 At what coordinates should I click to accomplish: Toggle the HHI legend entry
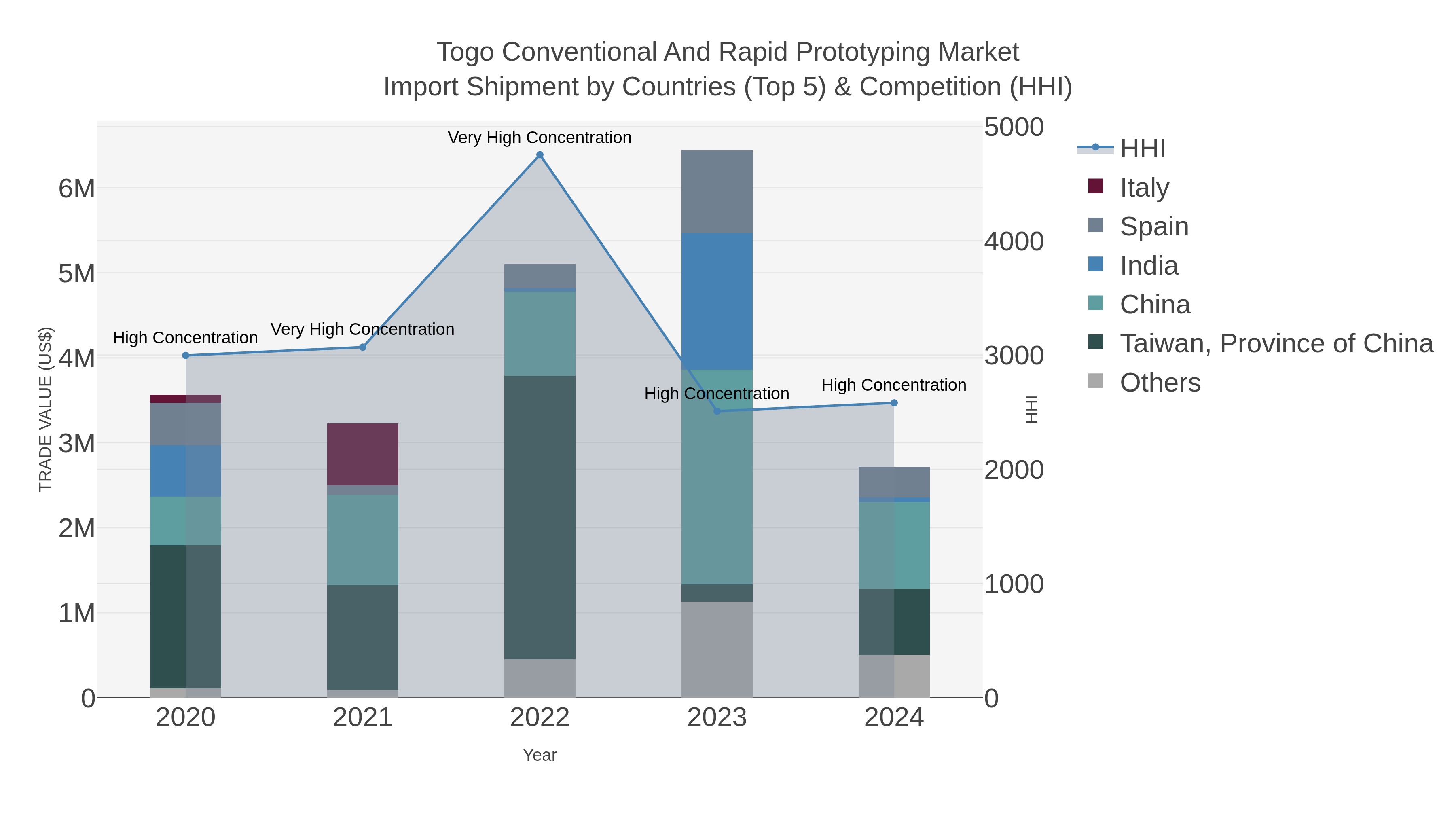1122,149
